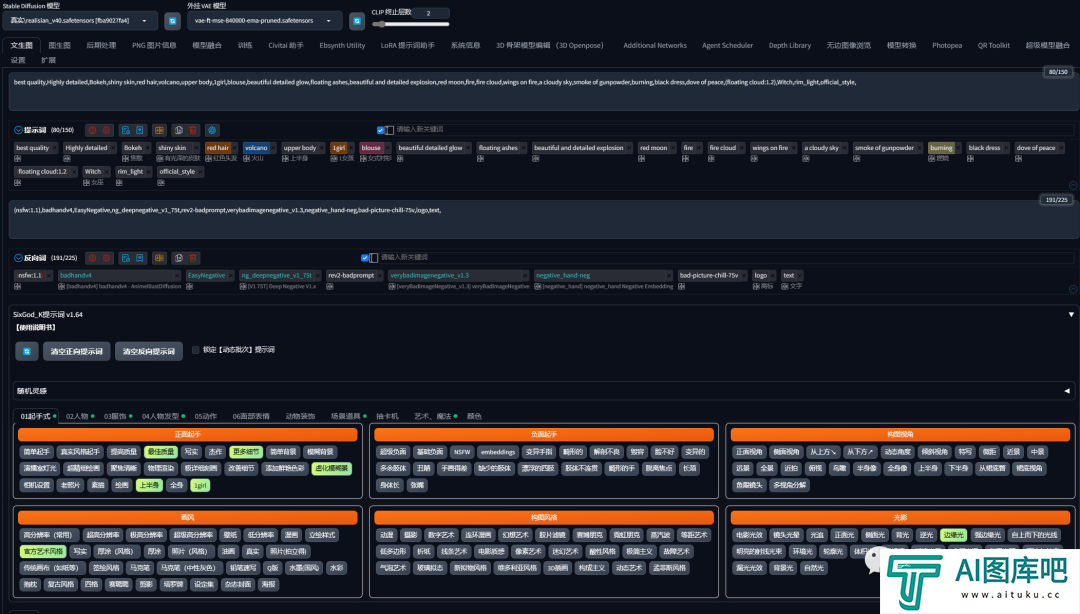This screenshot has width=1080, height=614.
Task: Click blue bookmark icon in 反向词 toolbar
Action: (140, 258)
